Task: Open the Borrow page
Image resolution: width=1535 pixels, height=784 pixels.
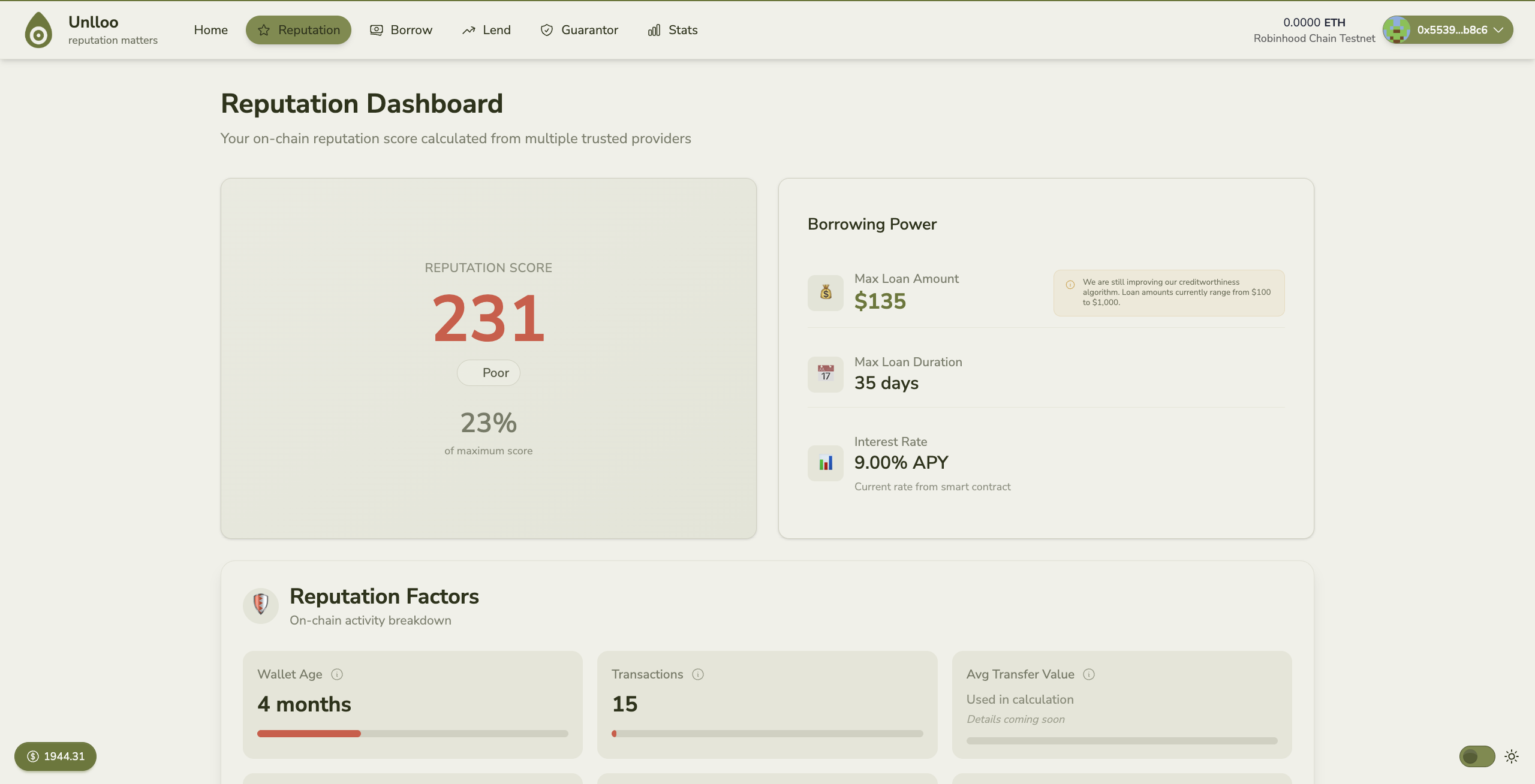Action: tap(401, 30)
